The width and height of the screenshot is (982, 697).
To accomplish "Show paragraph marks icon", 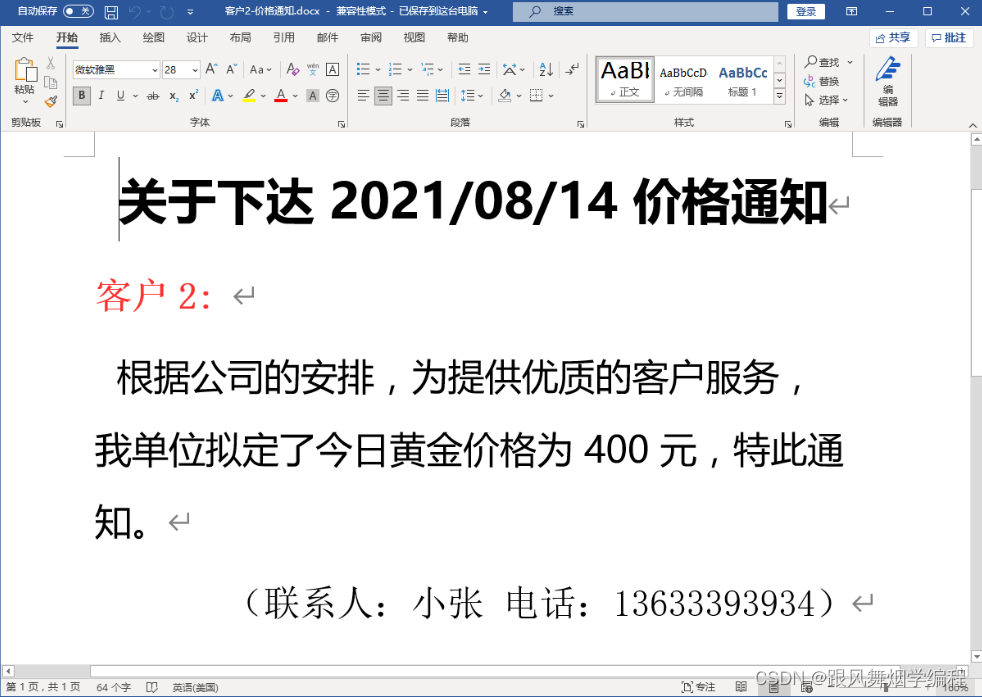I will (572, 69).
